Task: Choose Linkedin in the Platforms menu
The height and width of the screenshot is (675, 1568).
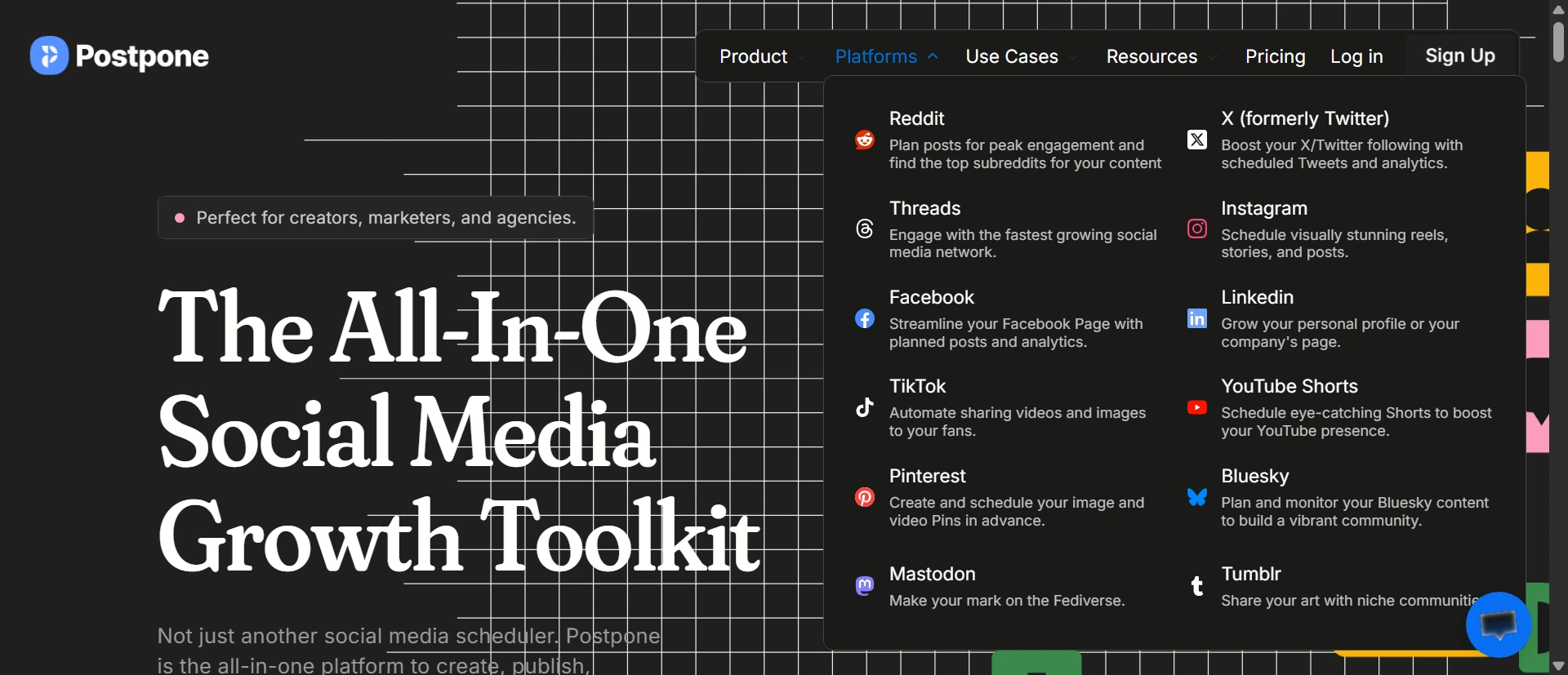Action: tap(1258, 297)
